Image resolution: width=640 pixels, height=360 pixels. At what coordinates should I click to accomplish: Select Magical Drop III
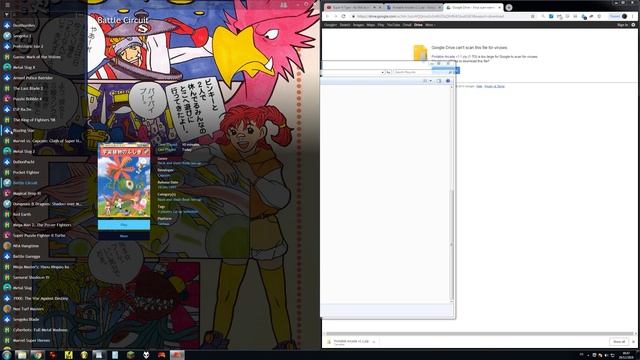click(27, 193)
